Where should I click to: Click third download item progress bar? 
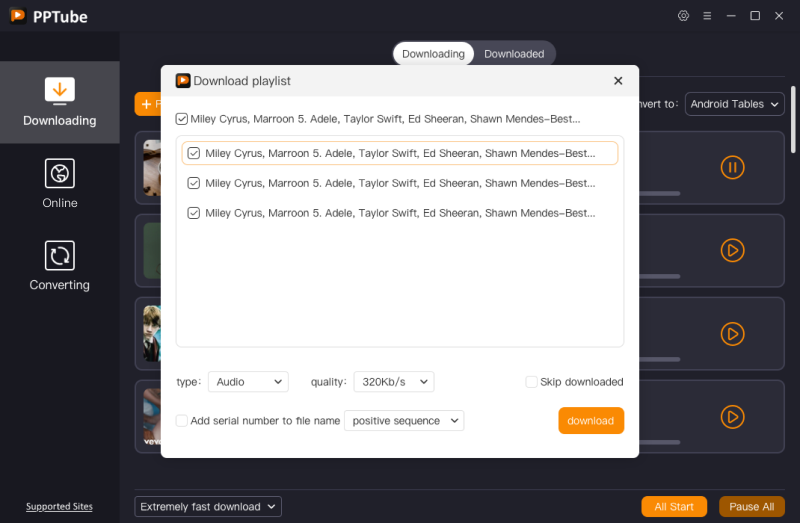click(x=660, y=359)
